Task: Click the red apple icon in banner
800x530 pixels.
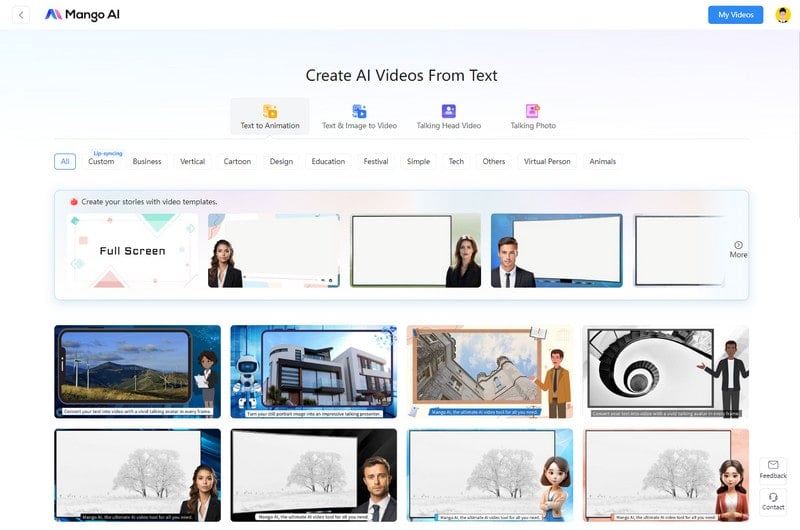Action: 74,201
